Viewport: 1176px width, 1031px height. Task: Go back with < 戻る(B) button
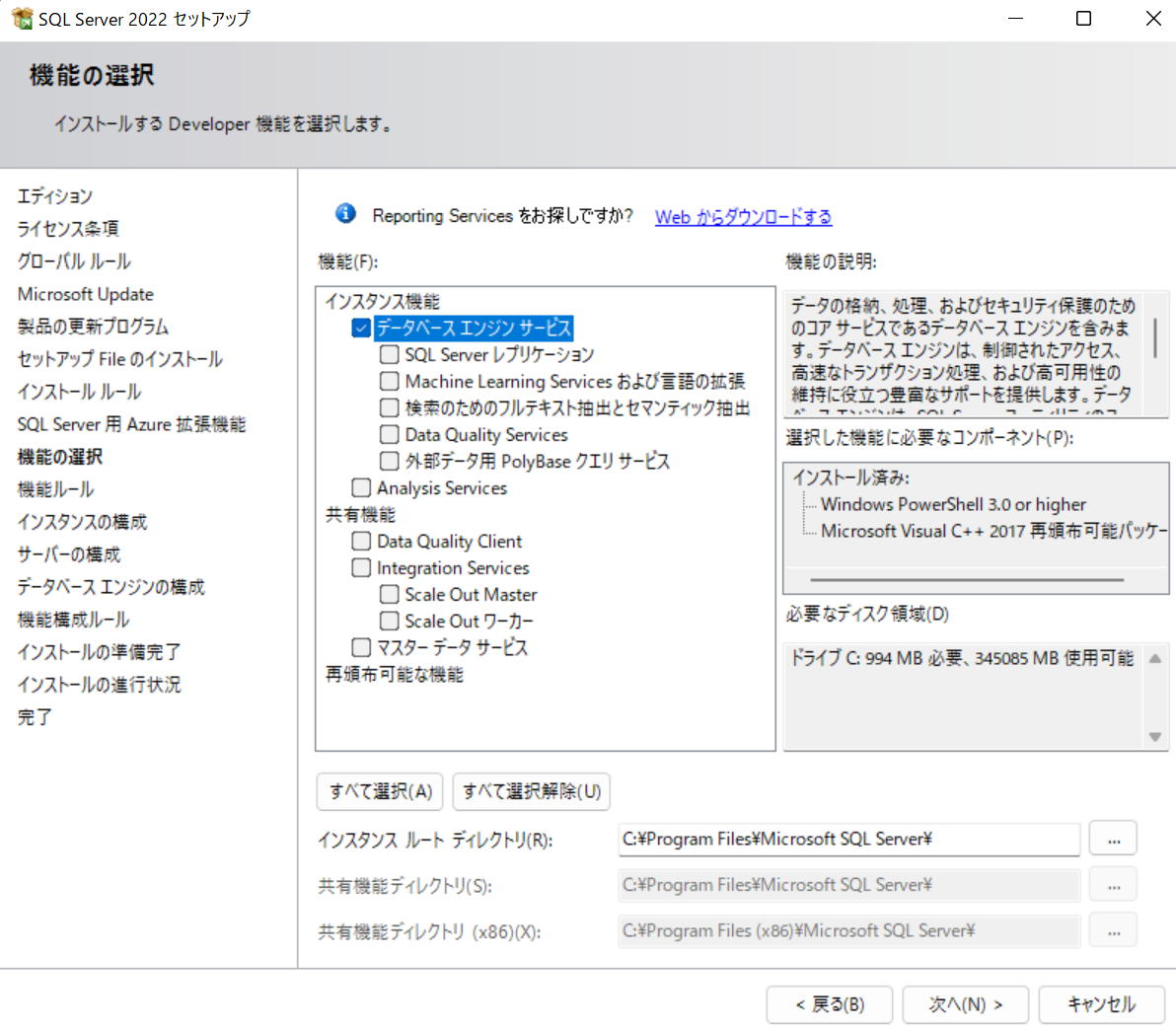830,1004
